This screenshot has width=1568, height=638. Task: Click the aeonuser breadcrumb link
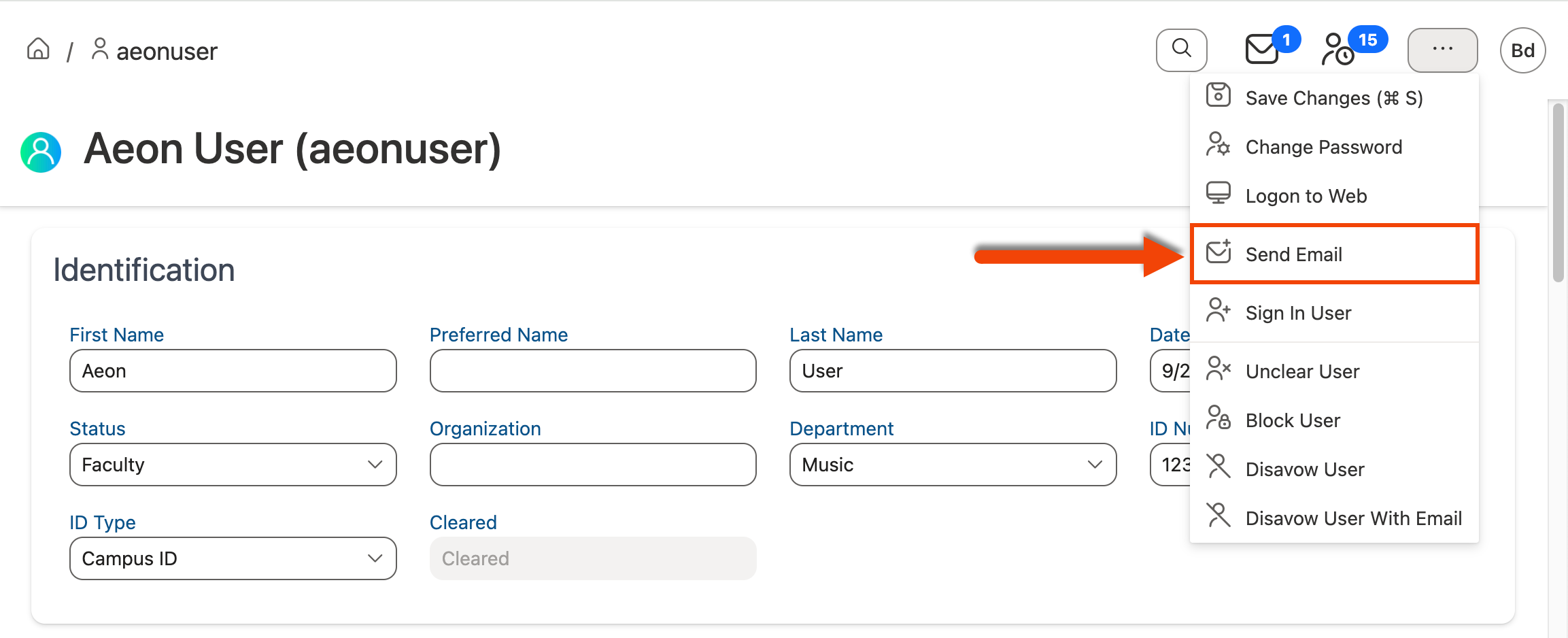pos(166,51)
